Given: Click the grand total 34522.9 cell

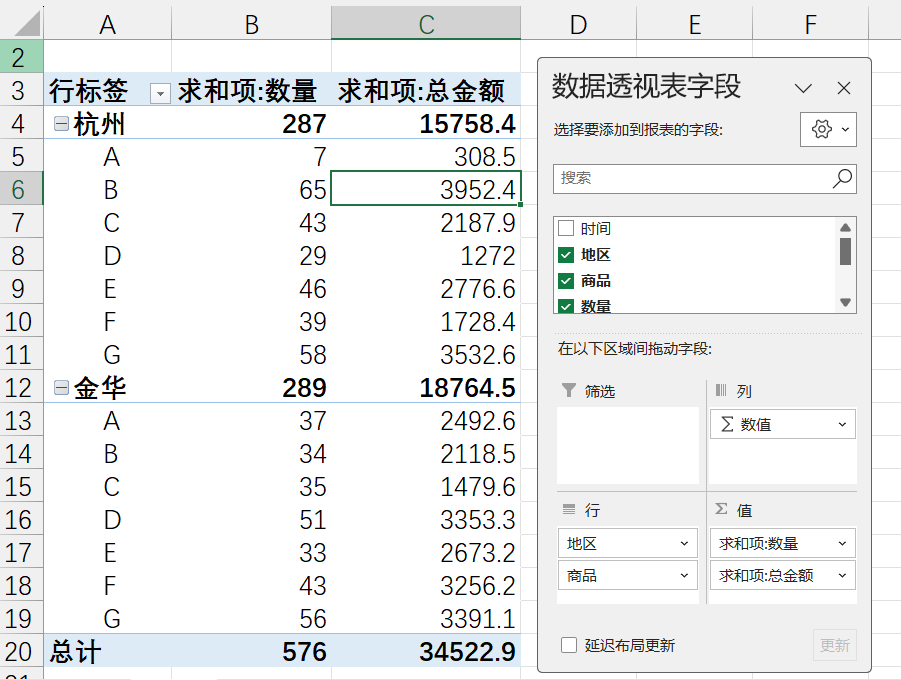Looking at the screenshot, I should (x=426, y=652).
